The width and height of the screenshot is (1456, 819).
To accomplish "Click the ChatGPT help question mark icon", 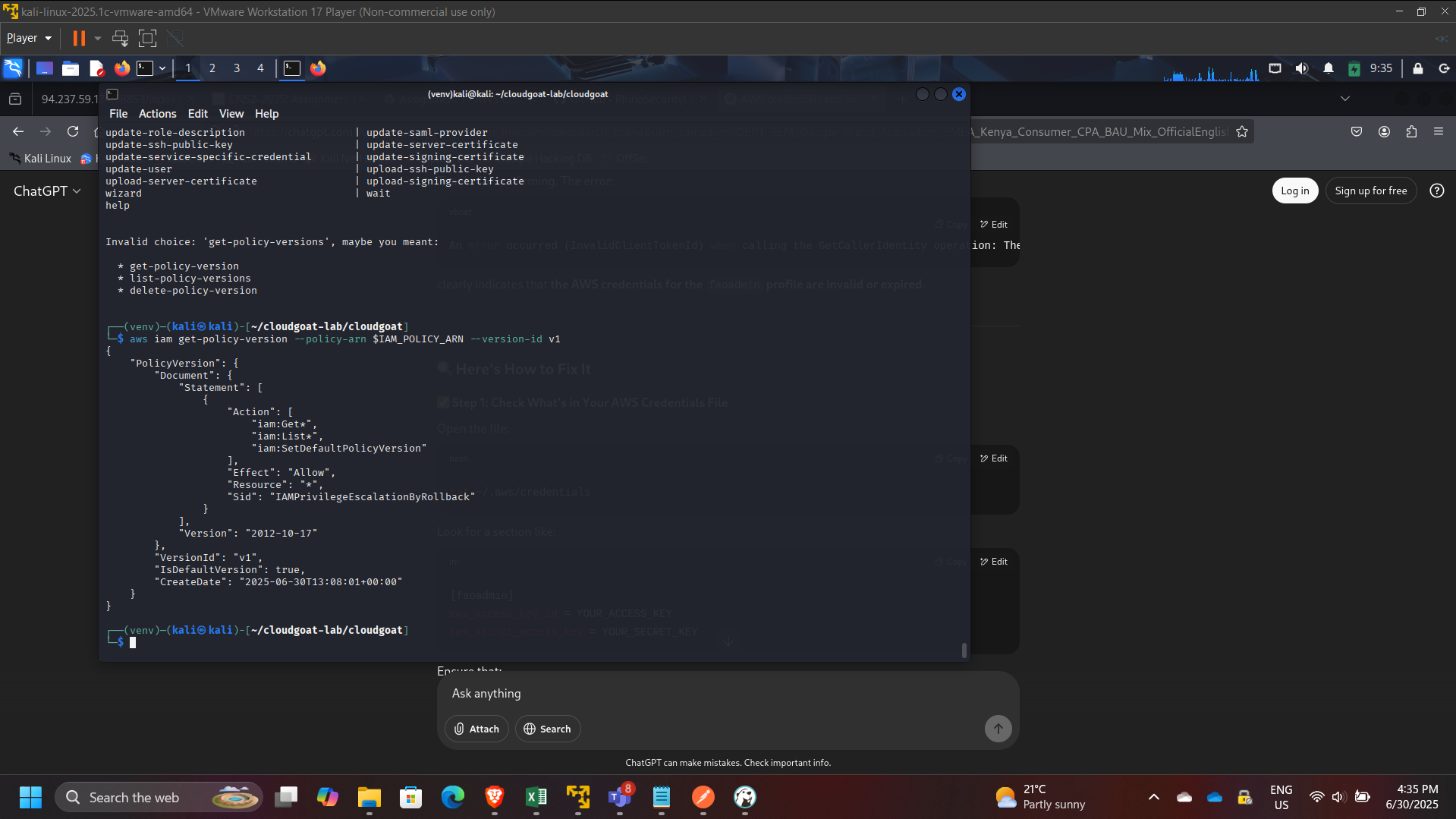I will (1436, 191).
